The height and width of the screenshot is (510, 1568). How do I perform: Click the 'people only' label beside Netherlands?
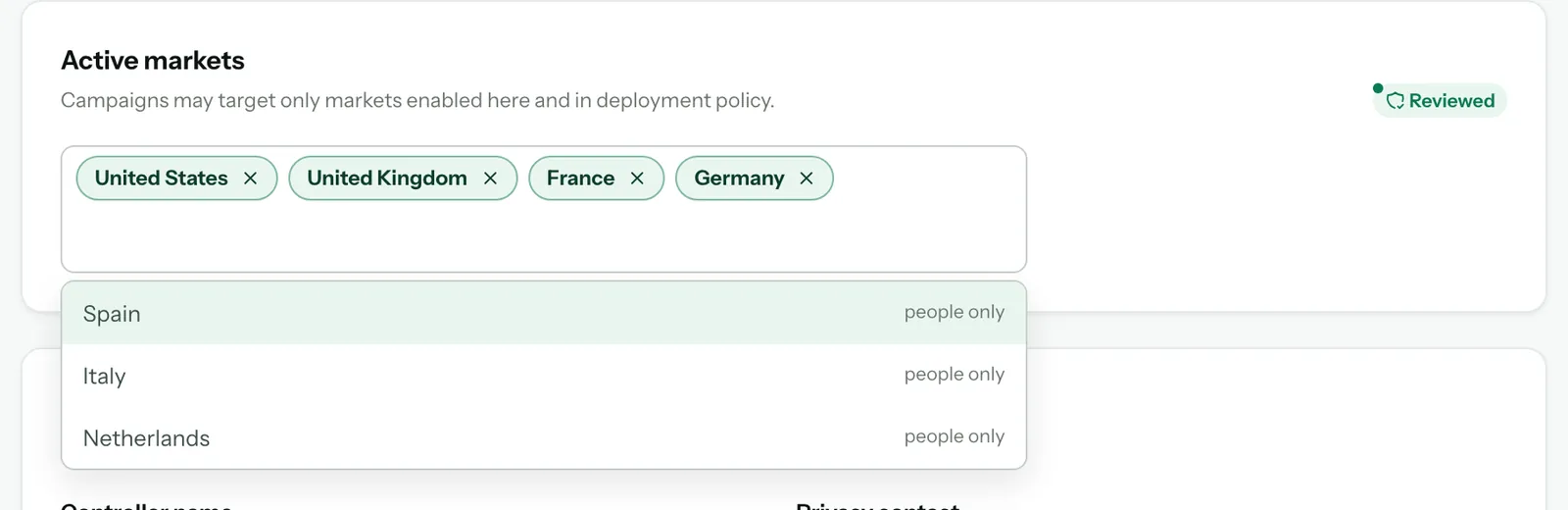tap(954, 435)
